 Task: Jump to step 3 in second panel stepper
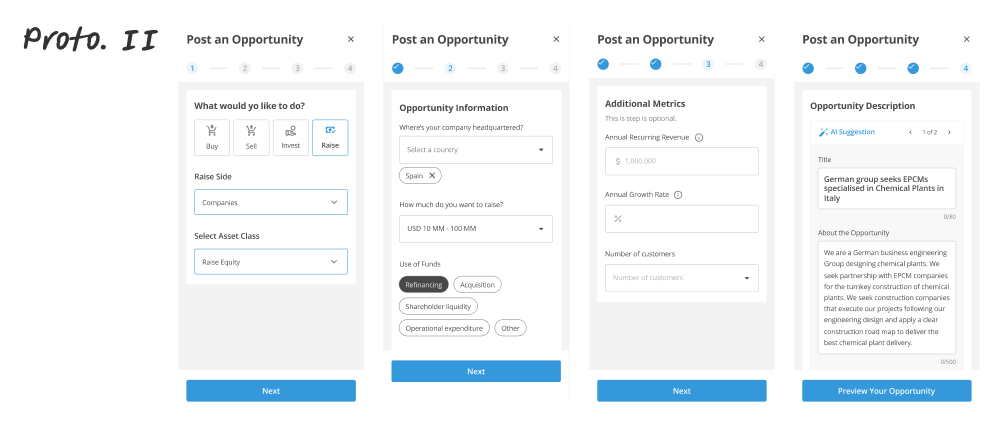pyautogui.click(x=503, y=68)
